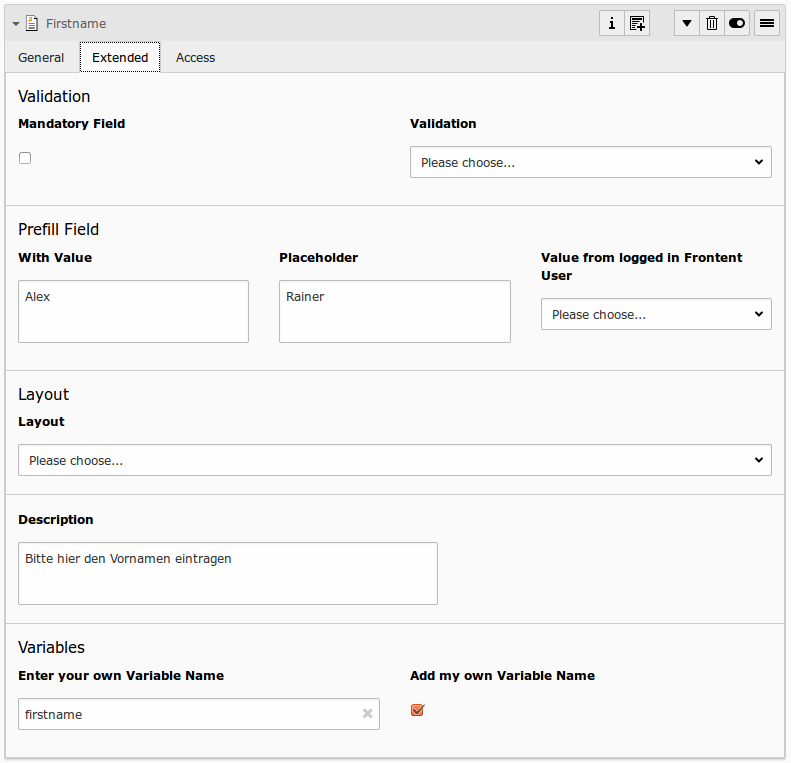791x763 pixels.
Task: Focus the Placeholder text field
Action: pos(394,311)
